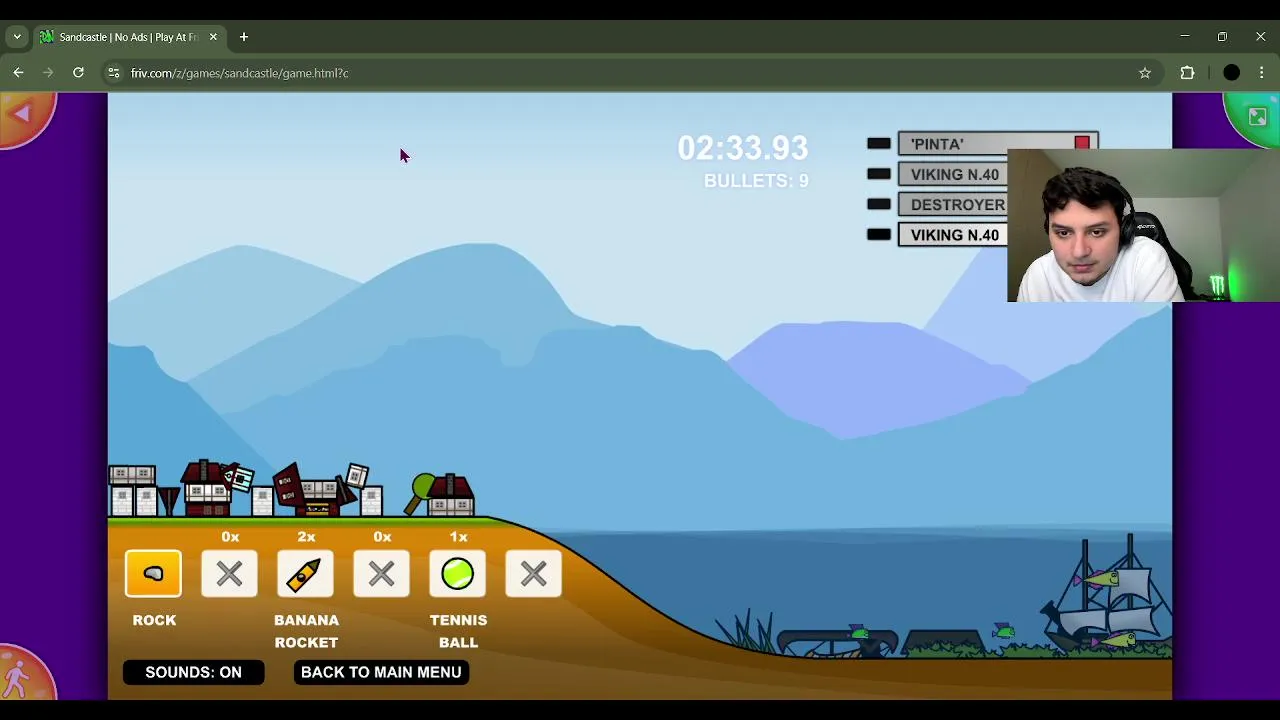Click the locked ammo slot right of Tennis Ball
Screen dimensions: 1280x720
(x=533, y=574)
